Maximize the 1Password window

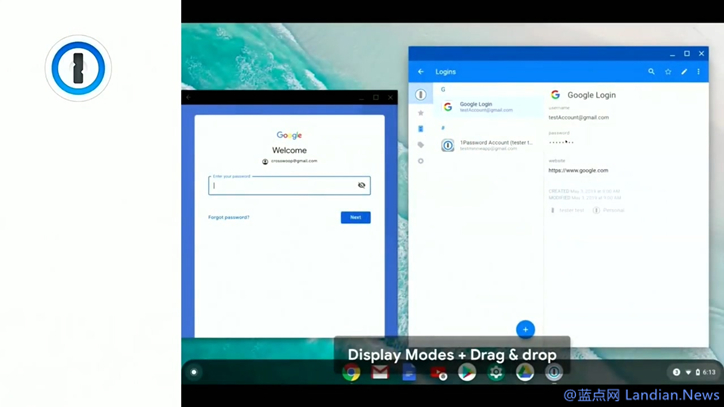687,54
